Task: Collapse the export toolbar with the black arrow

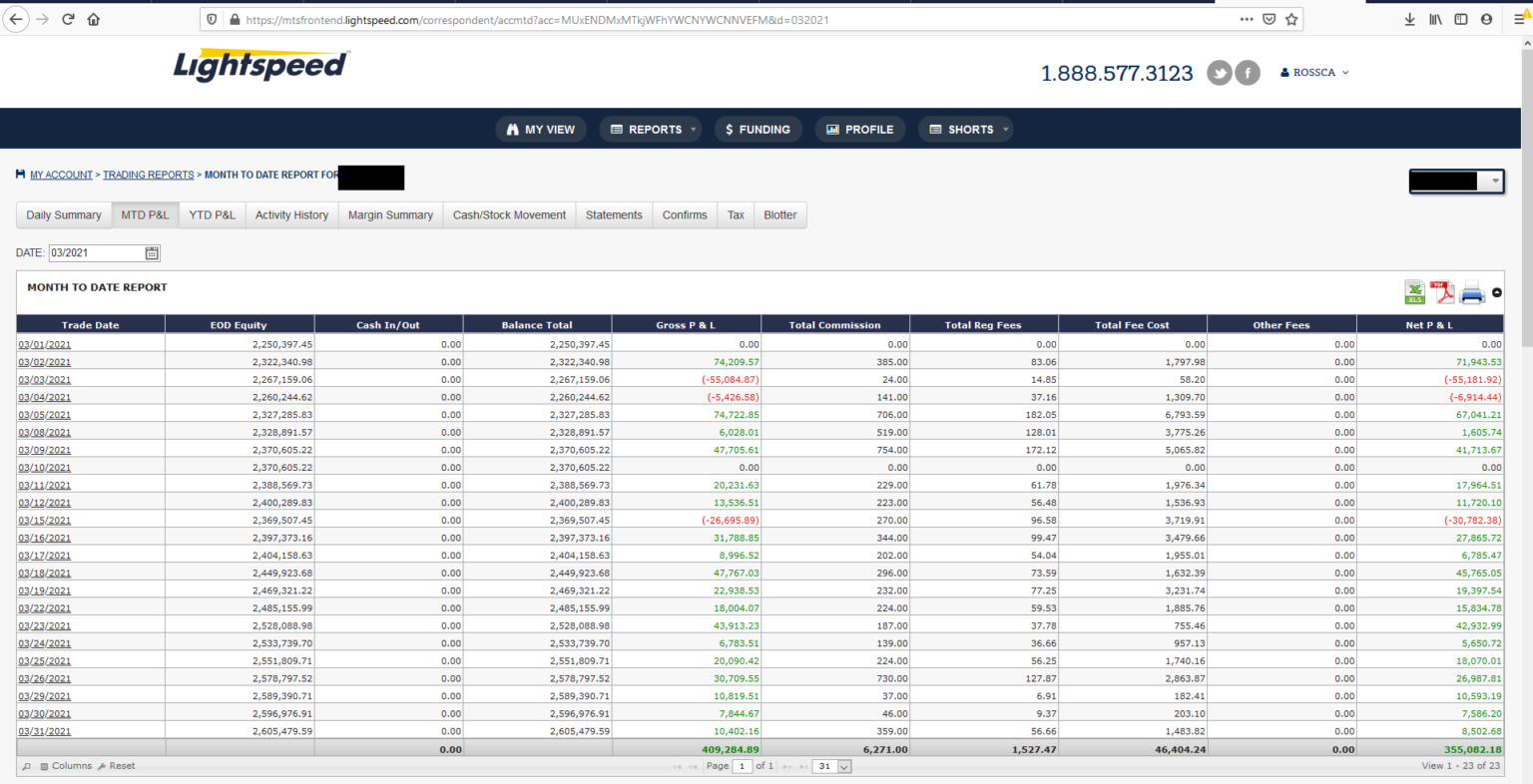Action: click(x=1496, y=291)
